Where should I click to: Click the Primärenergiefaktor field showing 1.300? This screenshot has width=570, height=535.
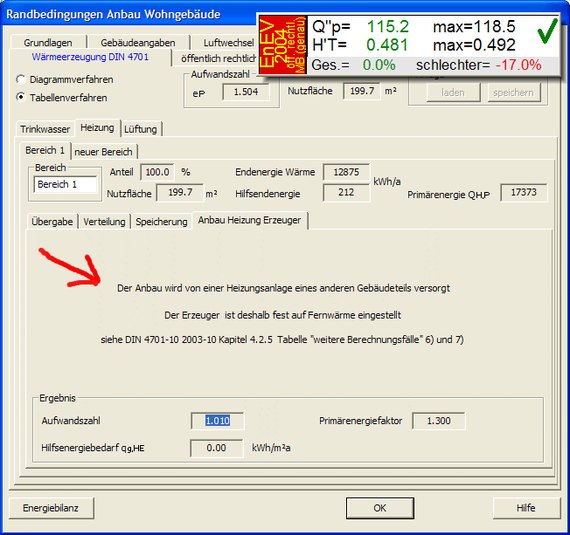pos(439,421)
